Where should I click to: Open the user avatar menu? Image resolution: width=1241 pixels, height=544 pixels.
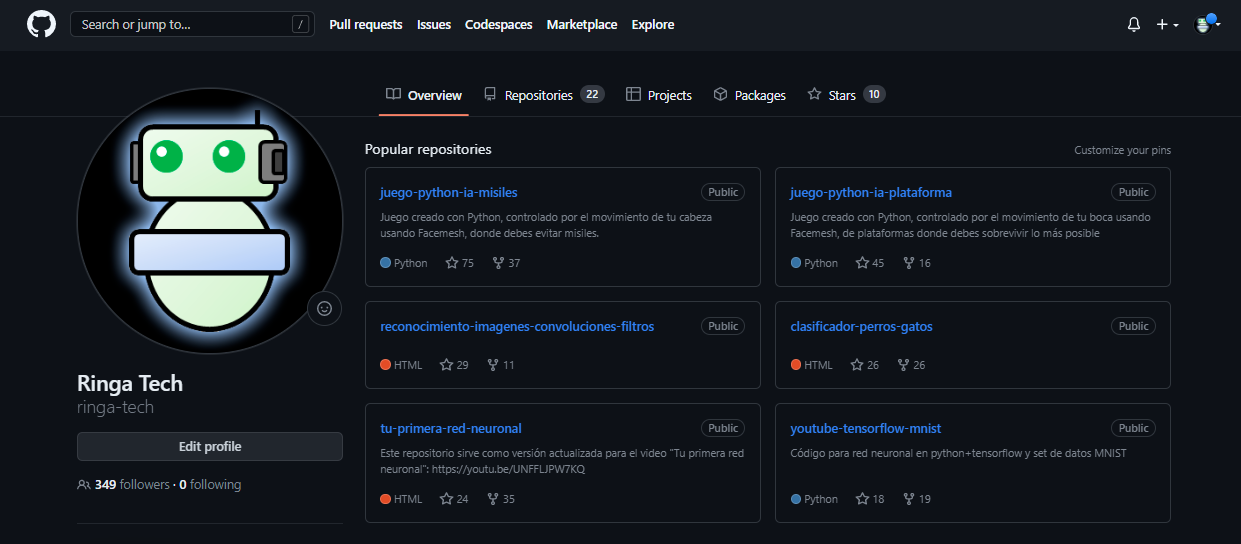click(x=1208, y=24)
